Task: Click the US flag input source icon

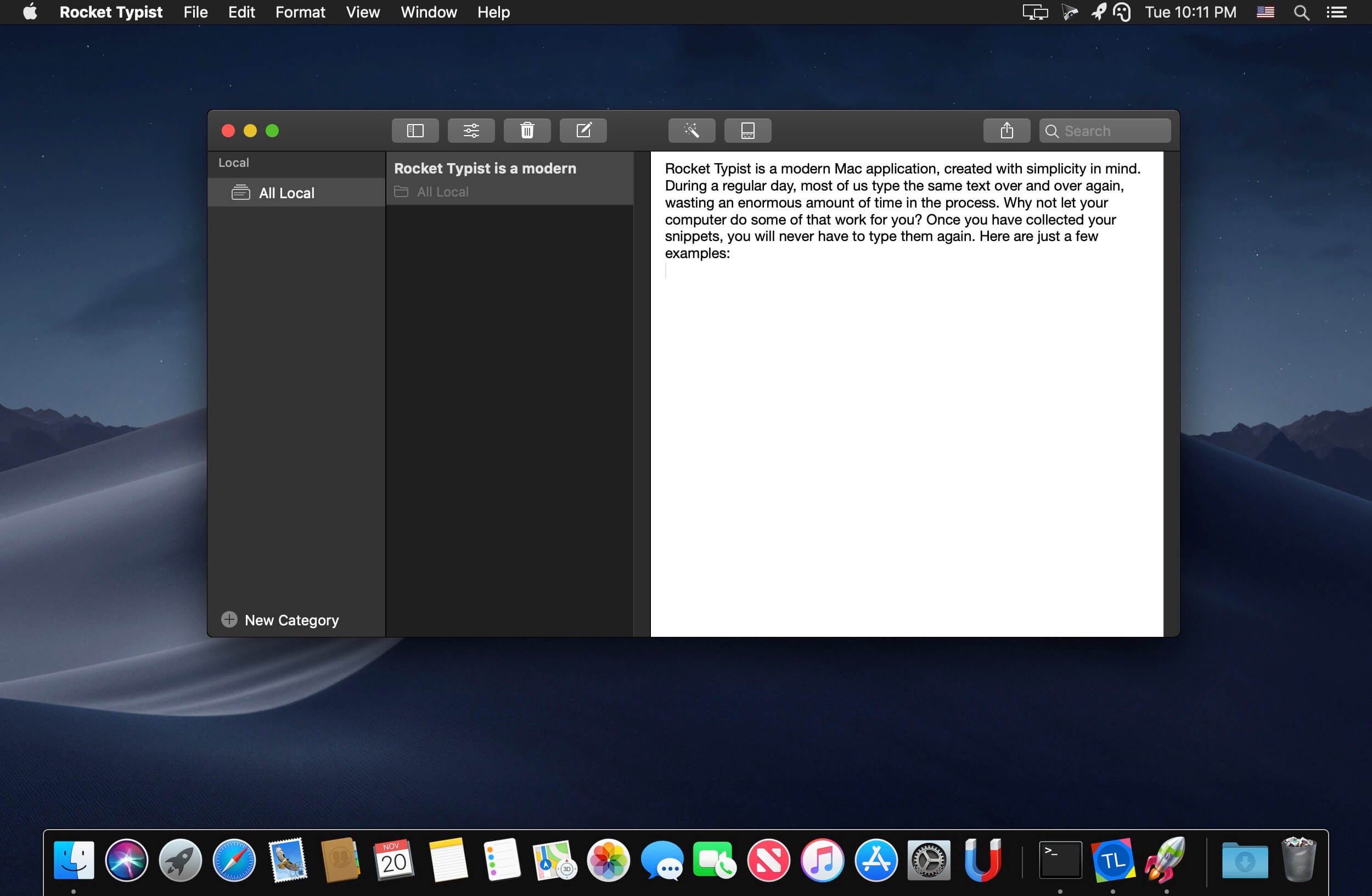Action: (x=1265, y=12)
